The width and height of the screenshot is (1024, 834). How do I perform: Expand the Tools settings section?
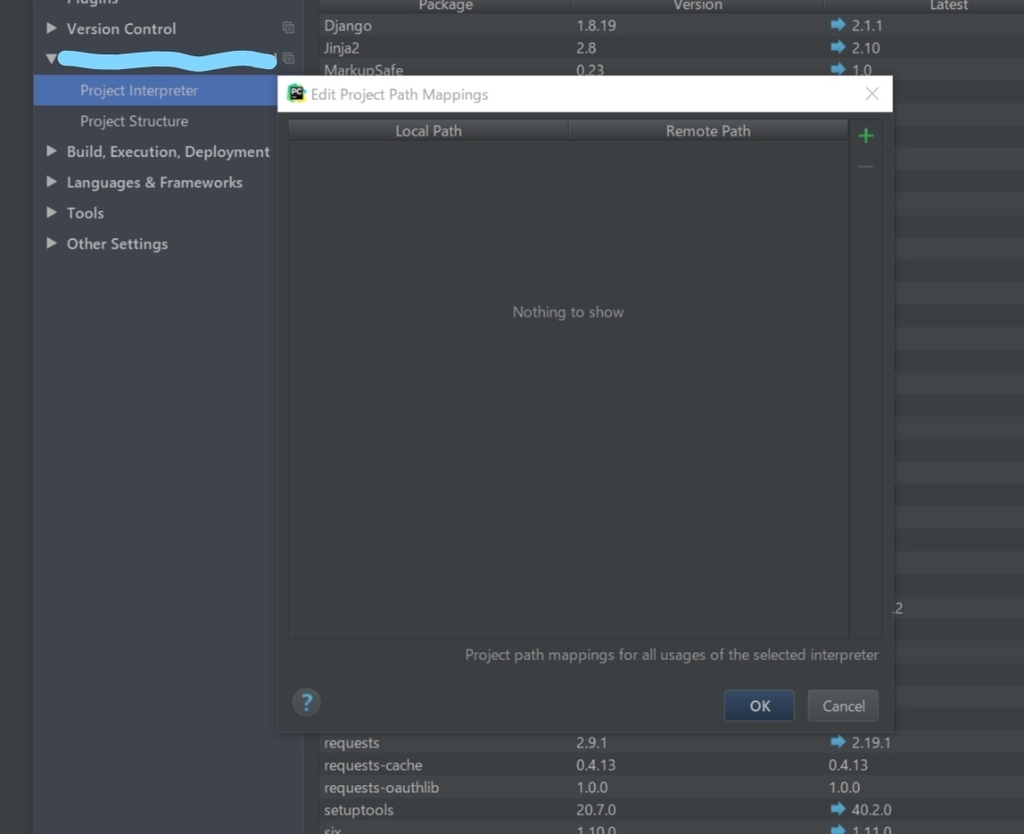tap(51, 213)
